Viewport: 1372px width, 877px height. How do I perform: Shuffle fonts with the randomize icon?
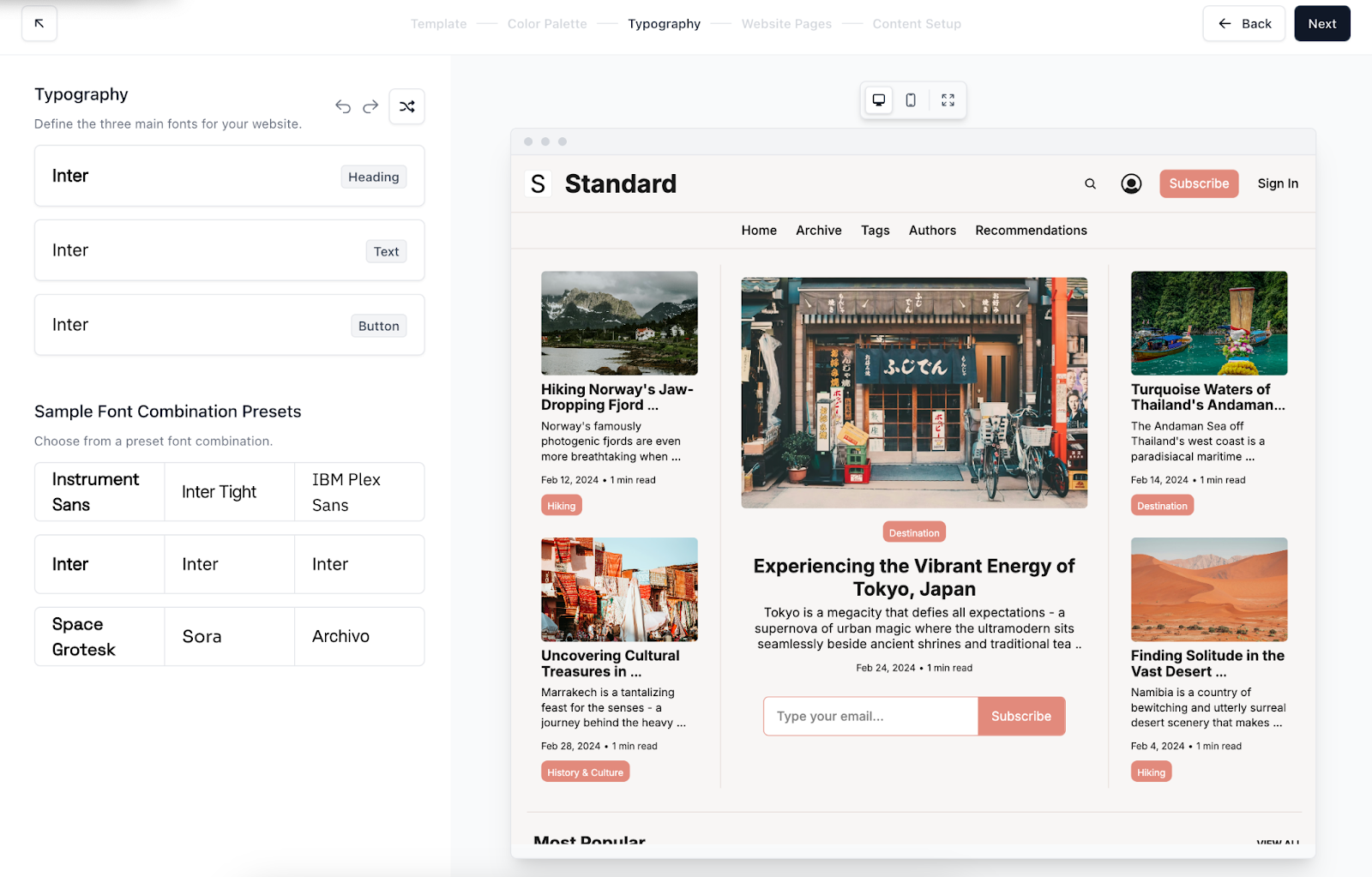406,106
